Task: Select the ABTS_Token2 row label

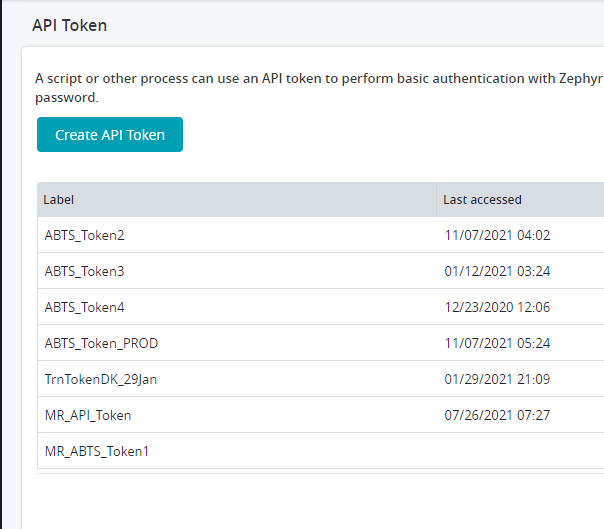Action: (85, 236)
